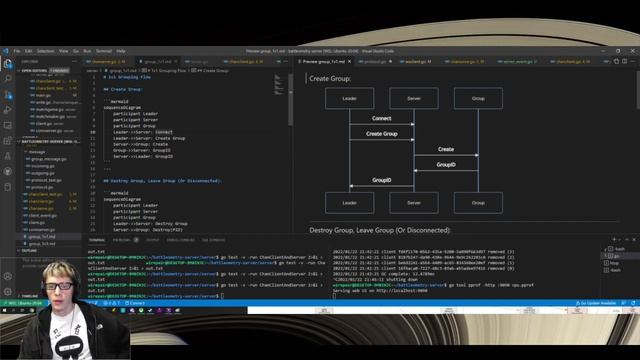Image resolution: width=640 pixels, height=360 pixels.
Task: Click Connect in the status bar
Action: (x=135, y=303)
